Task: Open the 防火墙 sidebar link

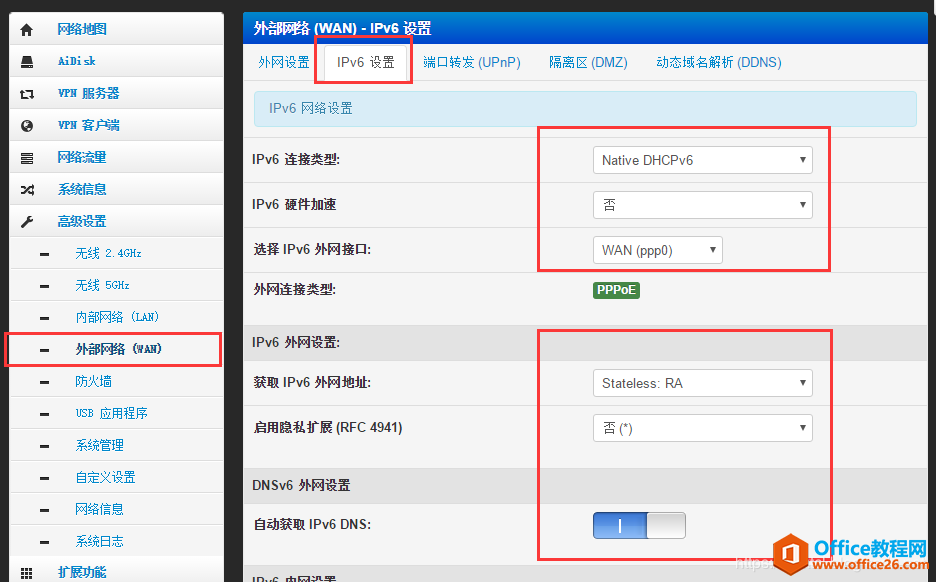Action: click(94, 381)
